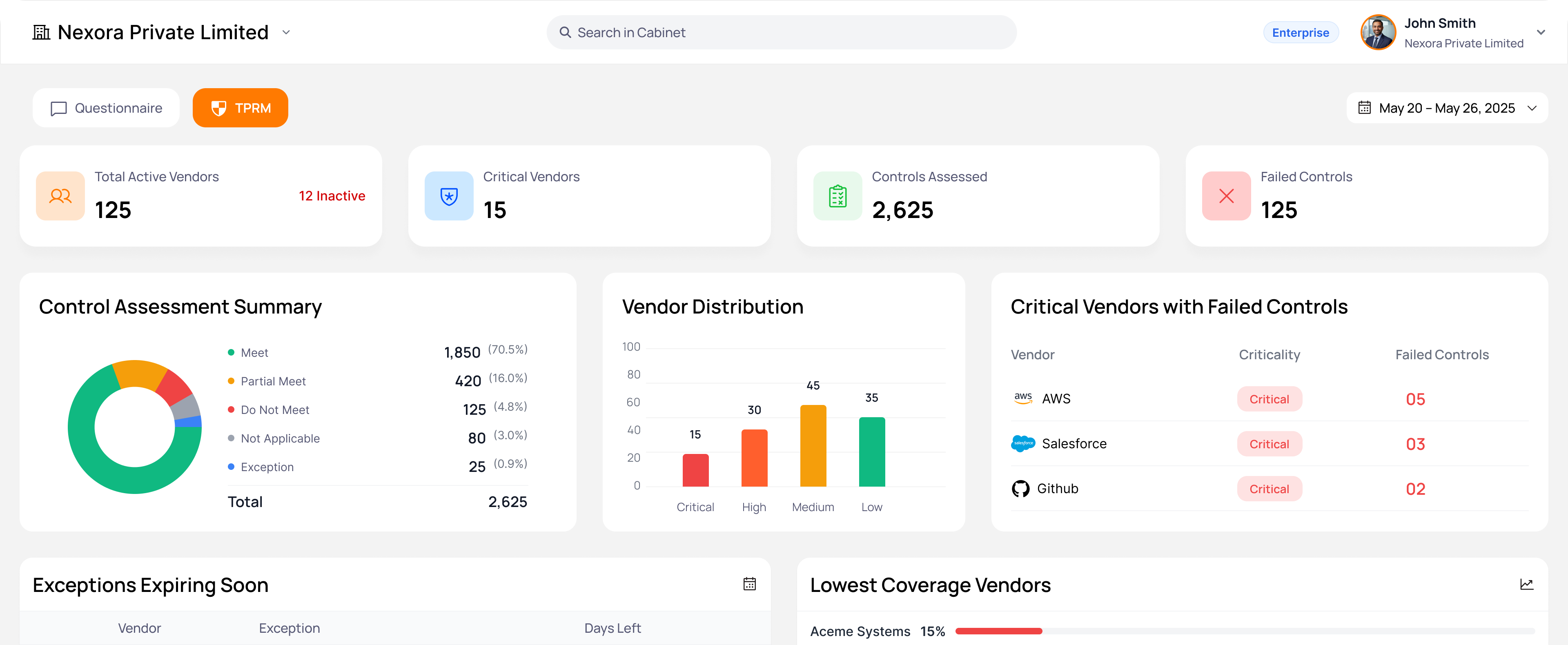Click the Failed Controls red X icon
The width and height of the screenshot is (1568, 645).
(1226, 196)
